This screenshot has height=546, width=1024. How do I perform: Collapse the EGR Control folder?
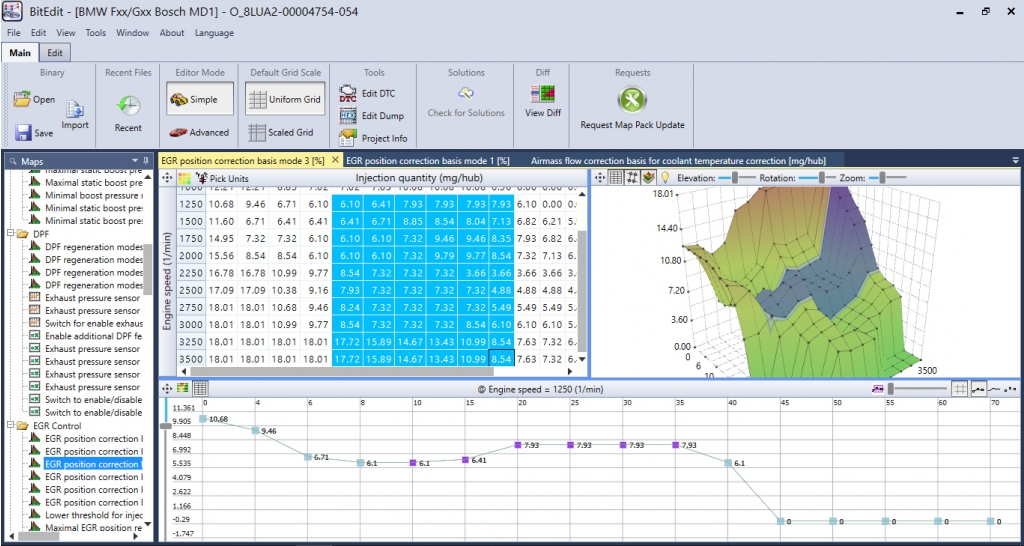(x=11, y=426)
